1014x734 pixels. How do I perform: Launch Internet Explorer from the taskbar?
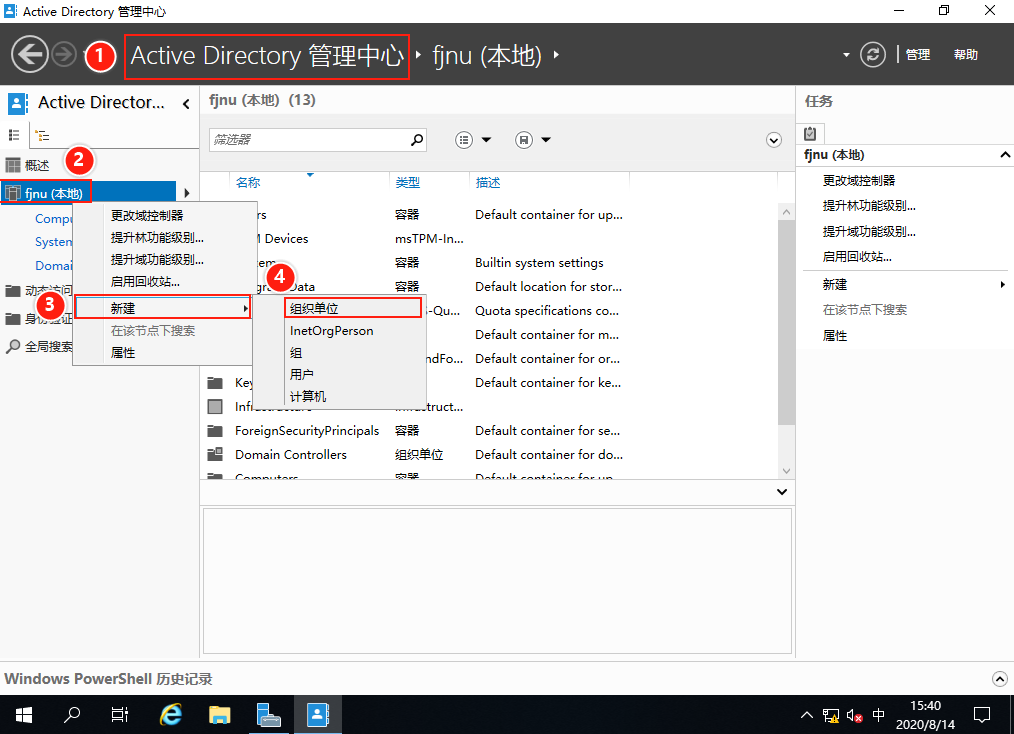[171, 715]
